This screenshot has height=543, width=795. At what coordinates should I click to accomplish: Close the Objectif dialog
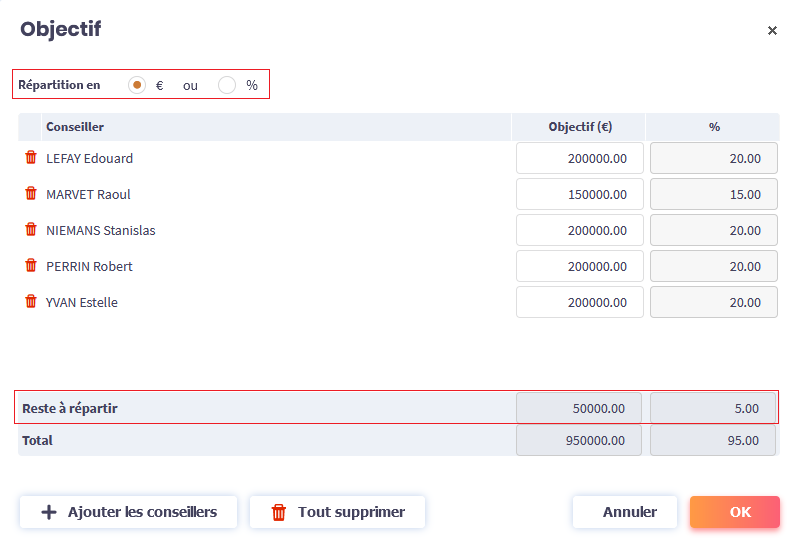(772, 31)
